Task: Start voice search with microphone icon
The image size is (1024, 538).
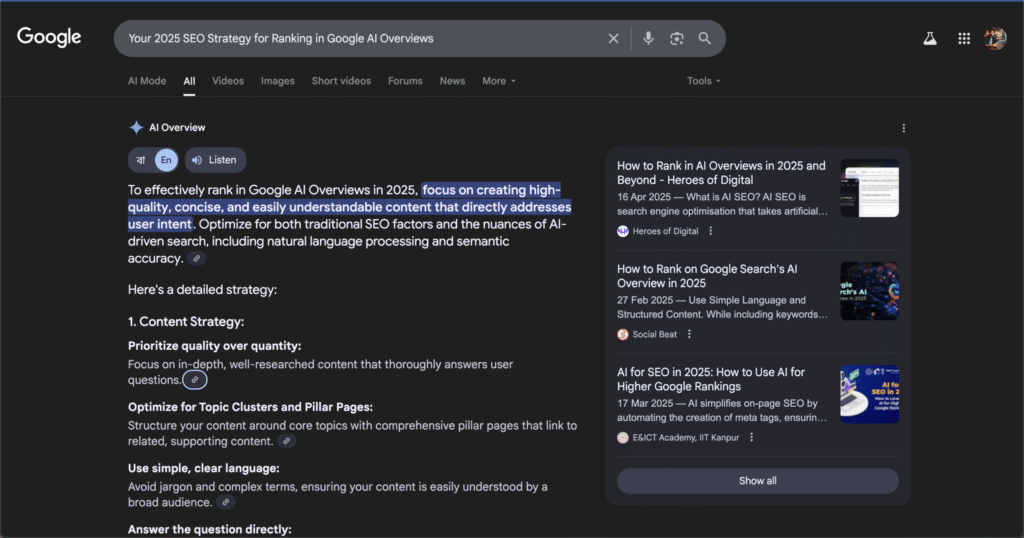Action: coord(648,39)
